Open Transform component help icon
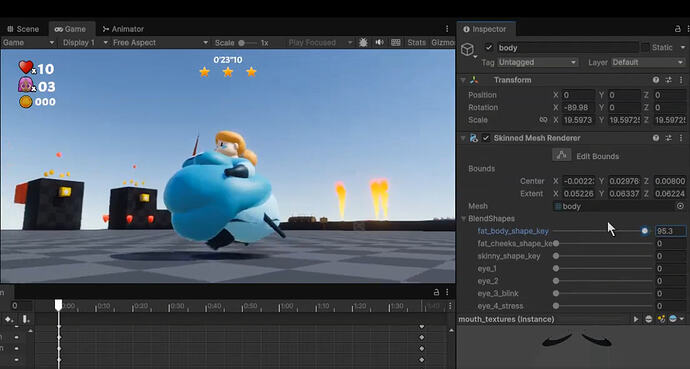The image size is (690, 369). [656, 80]
